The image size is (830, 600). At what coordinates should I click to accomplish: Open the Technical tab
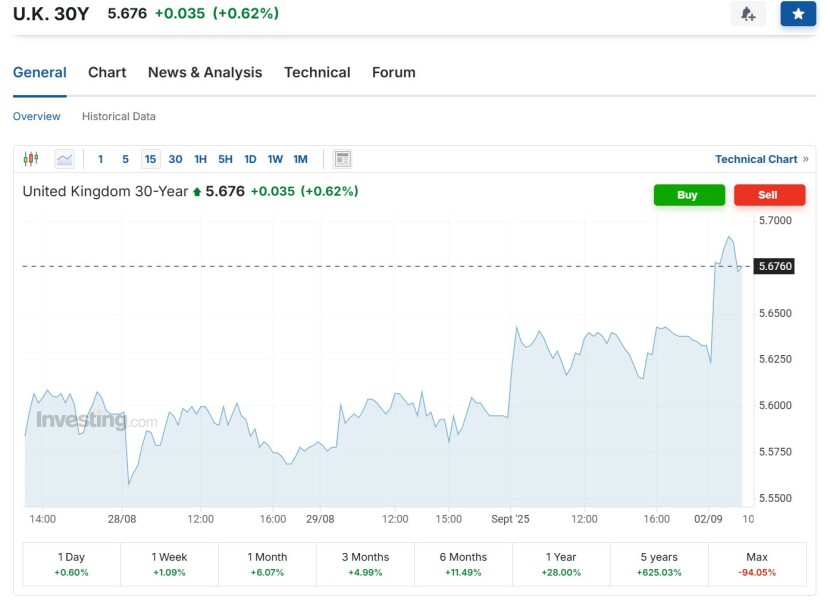pyautogui.click(x=317, y=72)
